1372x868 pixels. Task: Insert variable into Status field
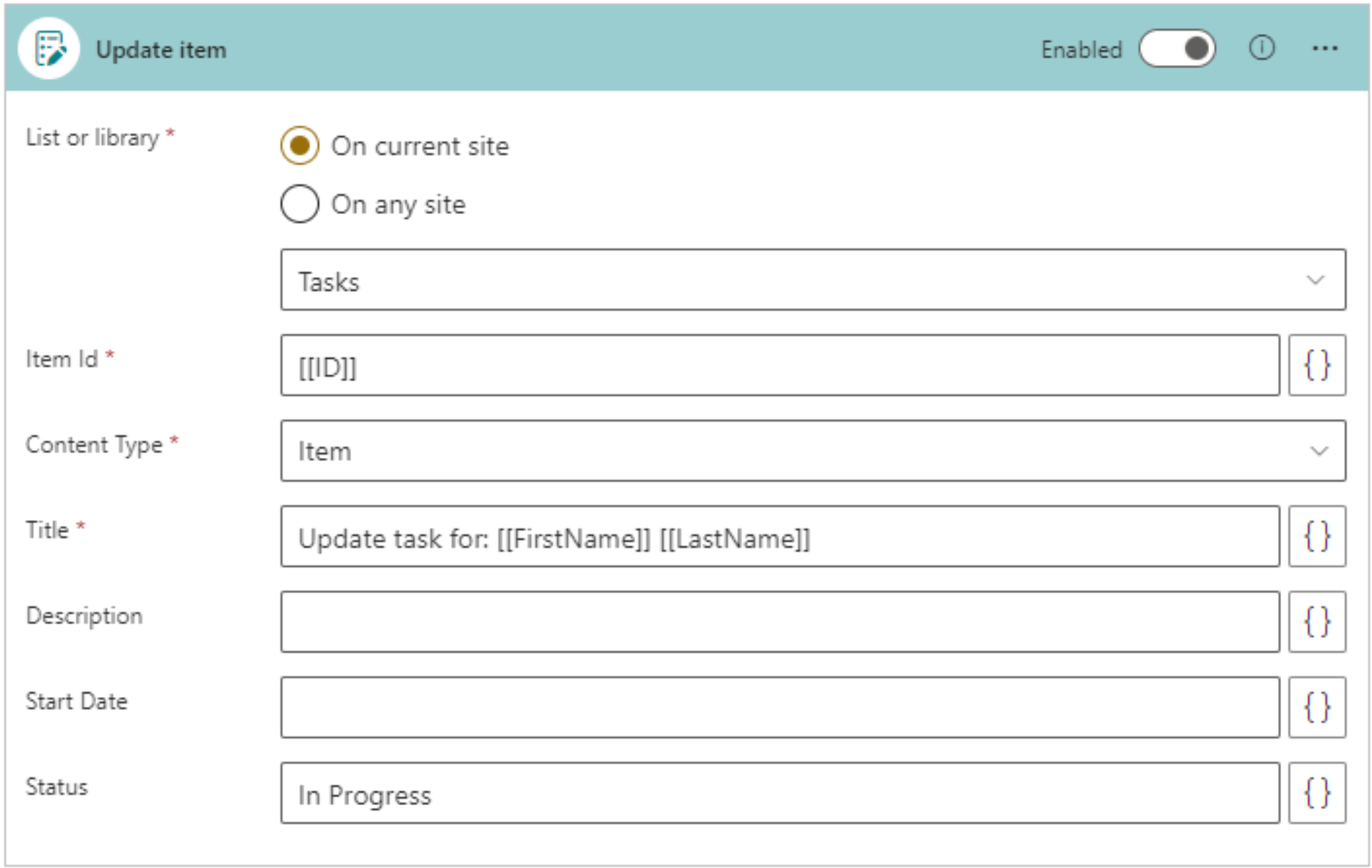pos(1317,793)
